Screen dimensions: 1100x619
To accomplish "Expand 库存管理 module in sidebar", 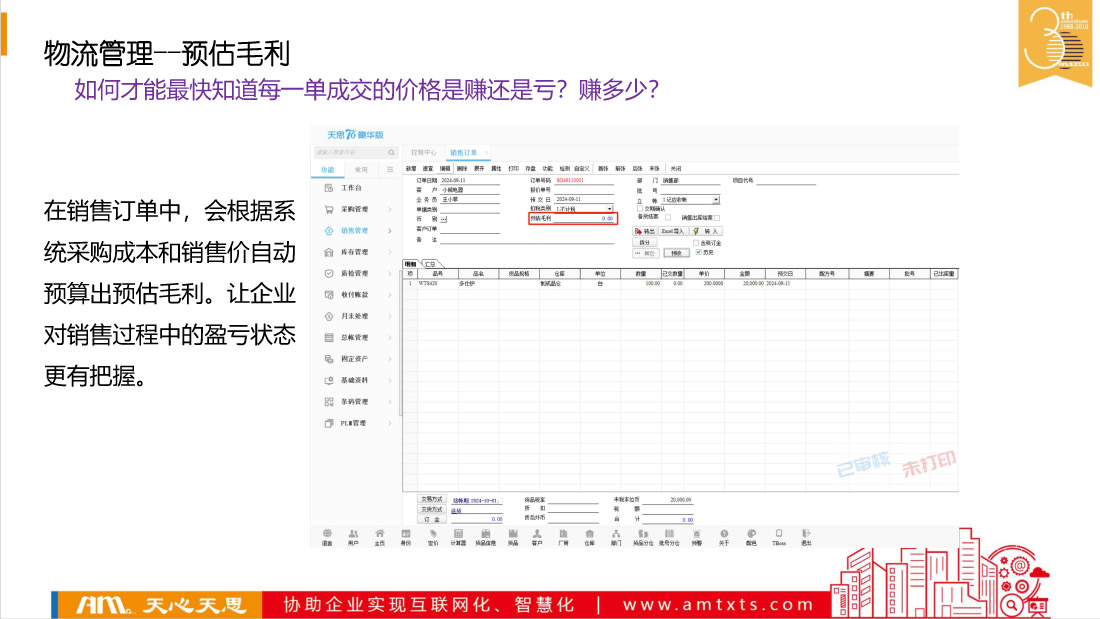I will pyautogui.click(x=354, y=252).
